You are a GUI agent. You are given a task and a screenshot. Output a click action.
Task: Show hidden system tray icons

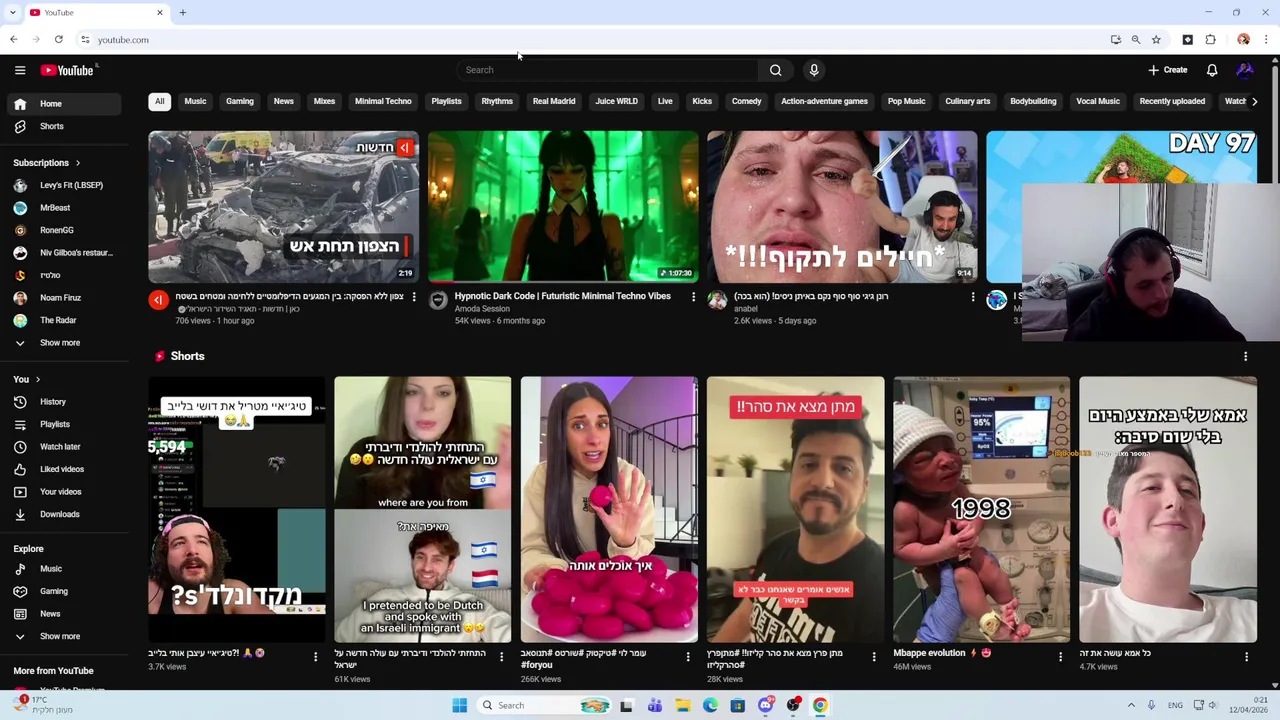point(1131,705)
